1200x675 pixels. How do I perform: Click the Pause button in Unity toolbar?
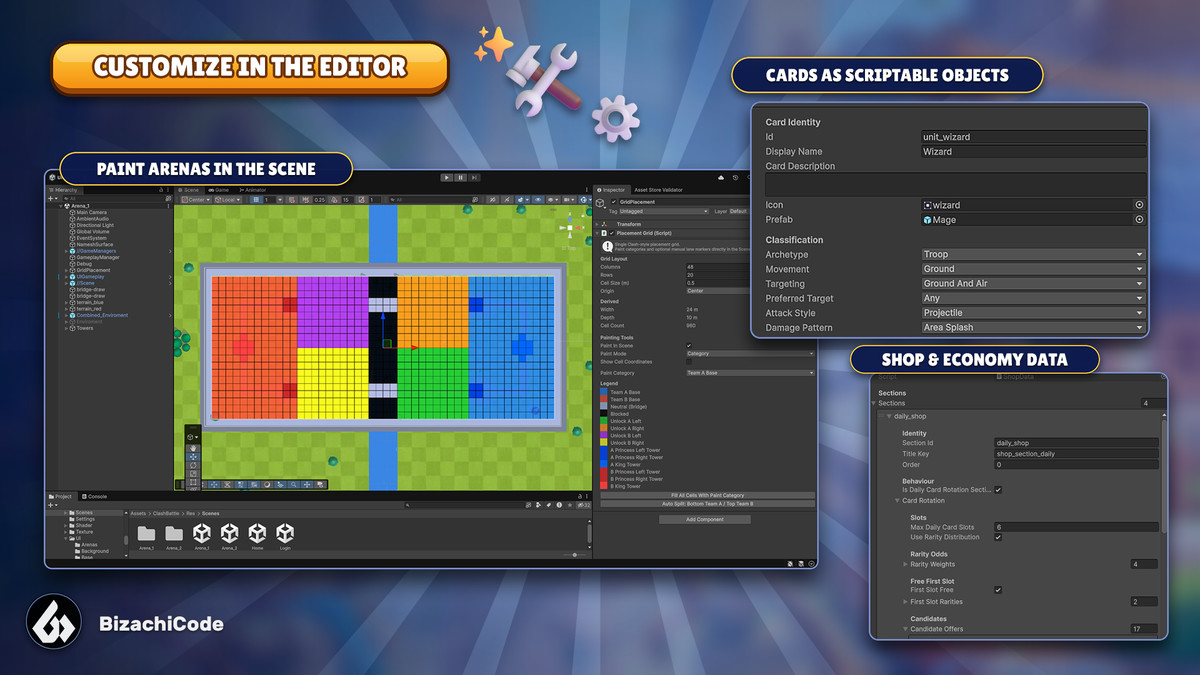coord(461,177)
